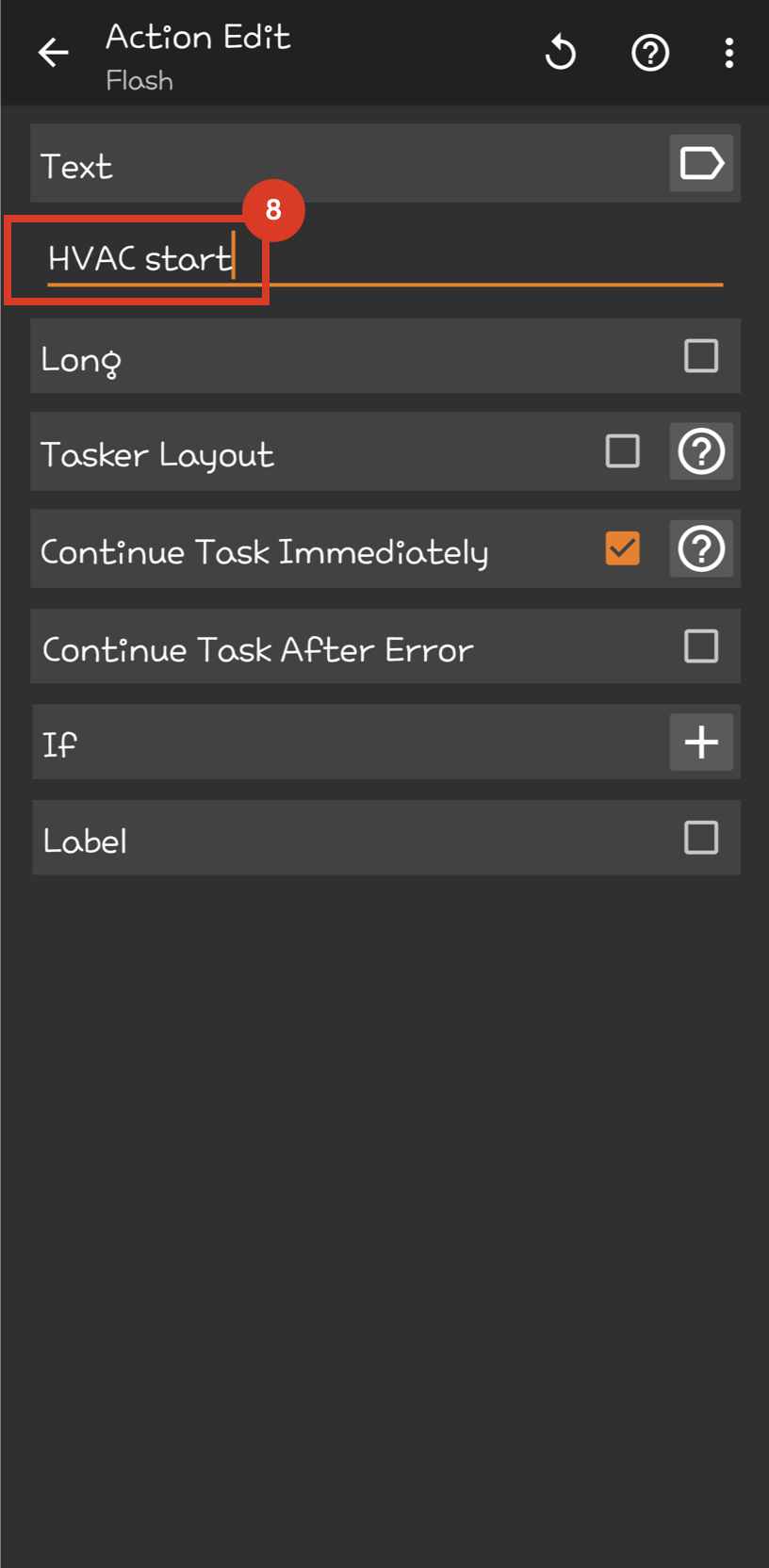Tap the "Flash" action subtitle
Image resolution: width=769 pixels, height=1568 pixels.
(x=139, y=81)
